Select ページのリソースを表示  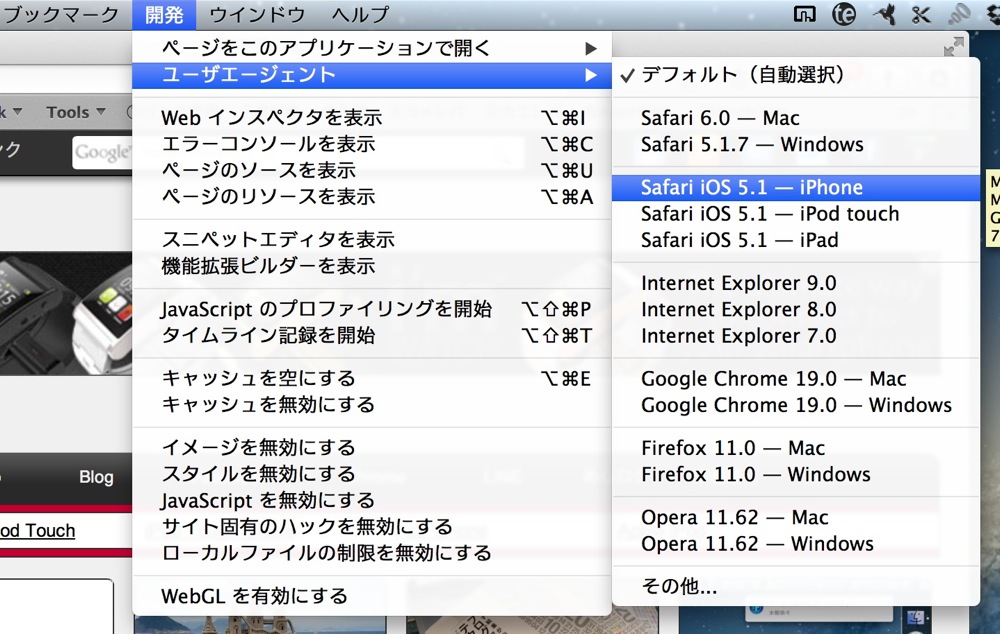[372, 196]
